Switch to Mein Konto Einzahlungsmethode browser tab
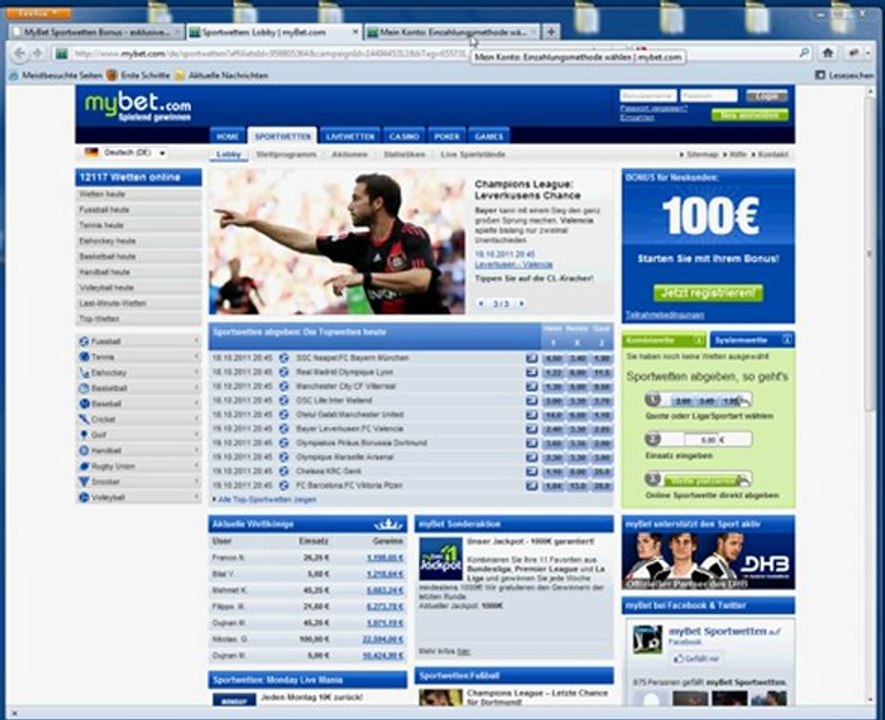The image size is (885, 720). 453,32
